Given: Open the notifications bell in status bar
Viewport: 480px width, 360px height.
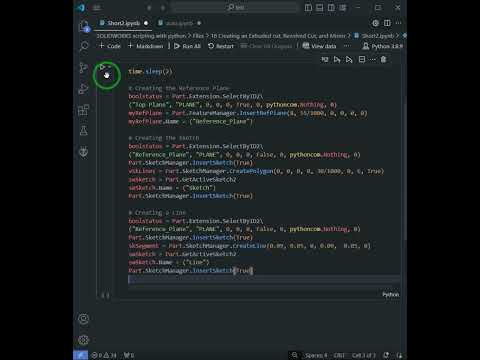Looking at the screenshot, I should point(399,355).
